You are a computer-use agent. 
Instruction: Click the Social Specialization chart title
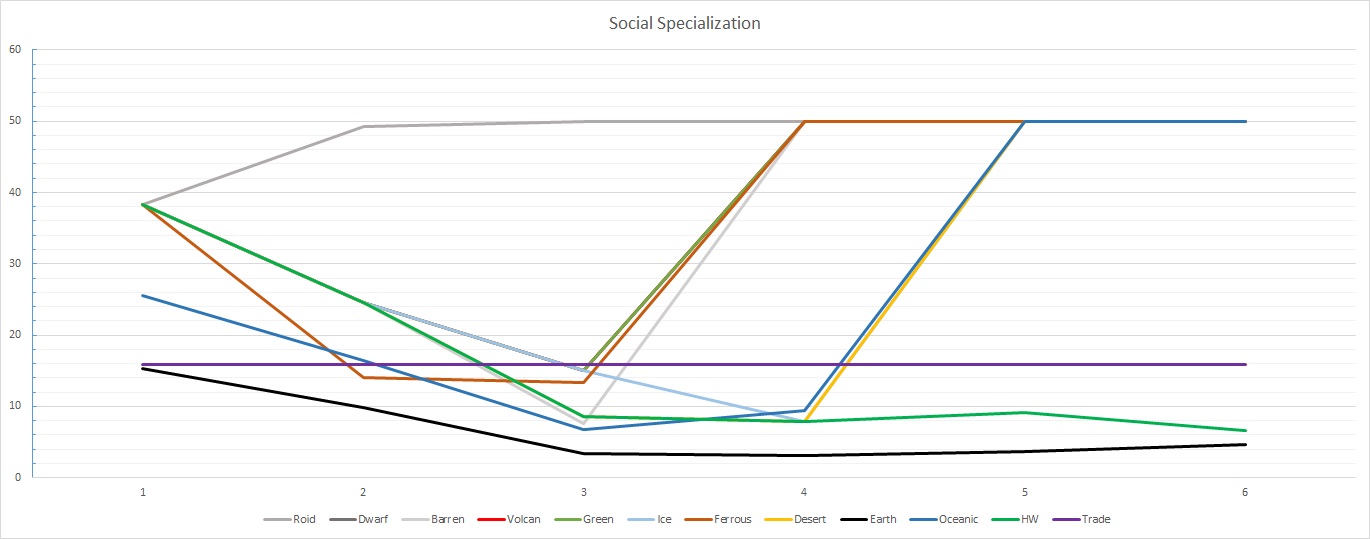coord(684,23)
